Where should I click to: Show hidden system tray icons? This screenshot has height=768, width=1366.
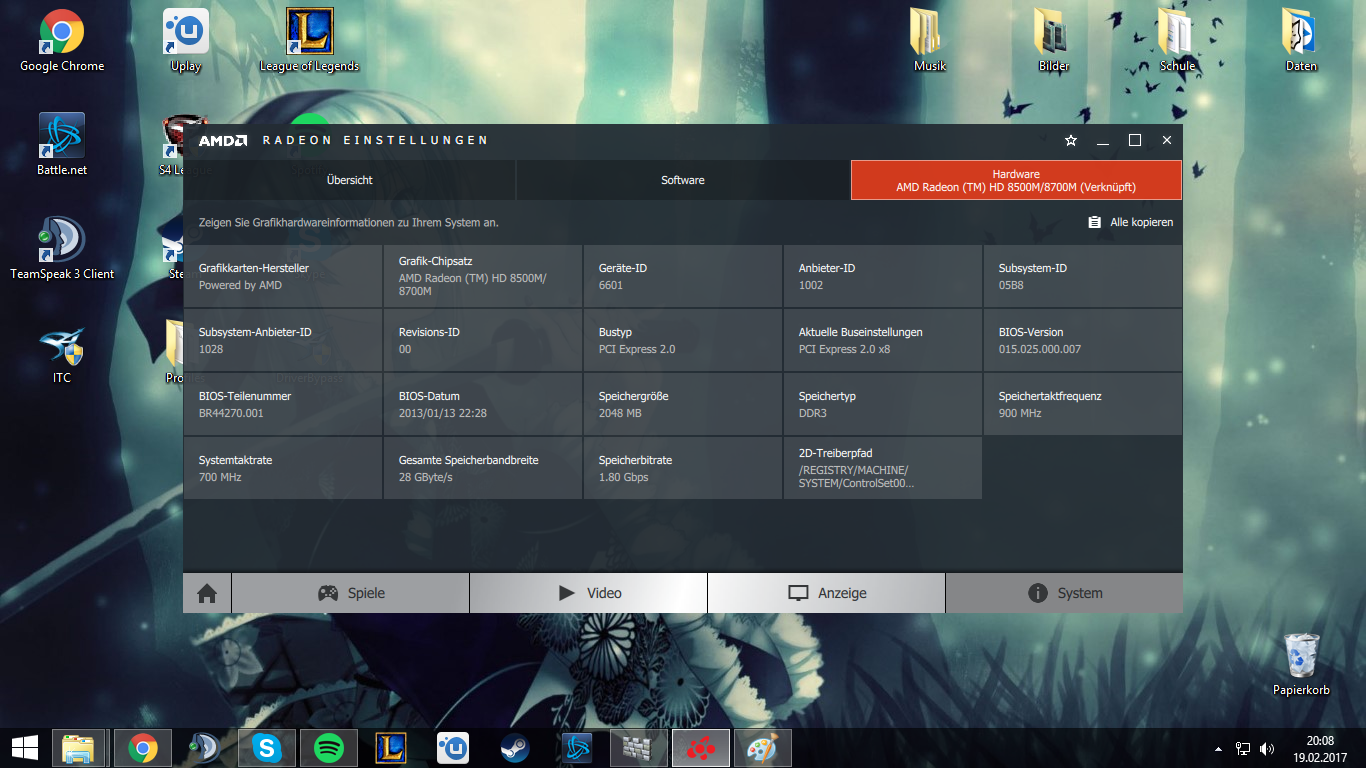[1218, 748]
